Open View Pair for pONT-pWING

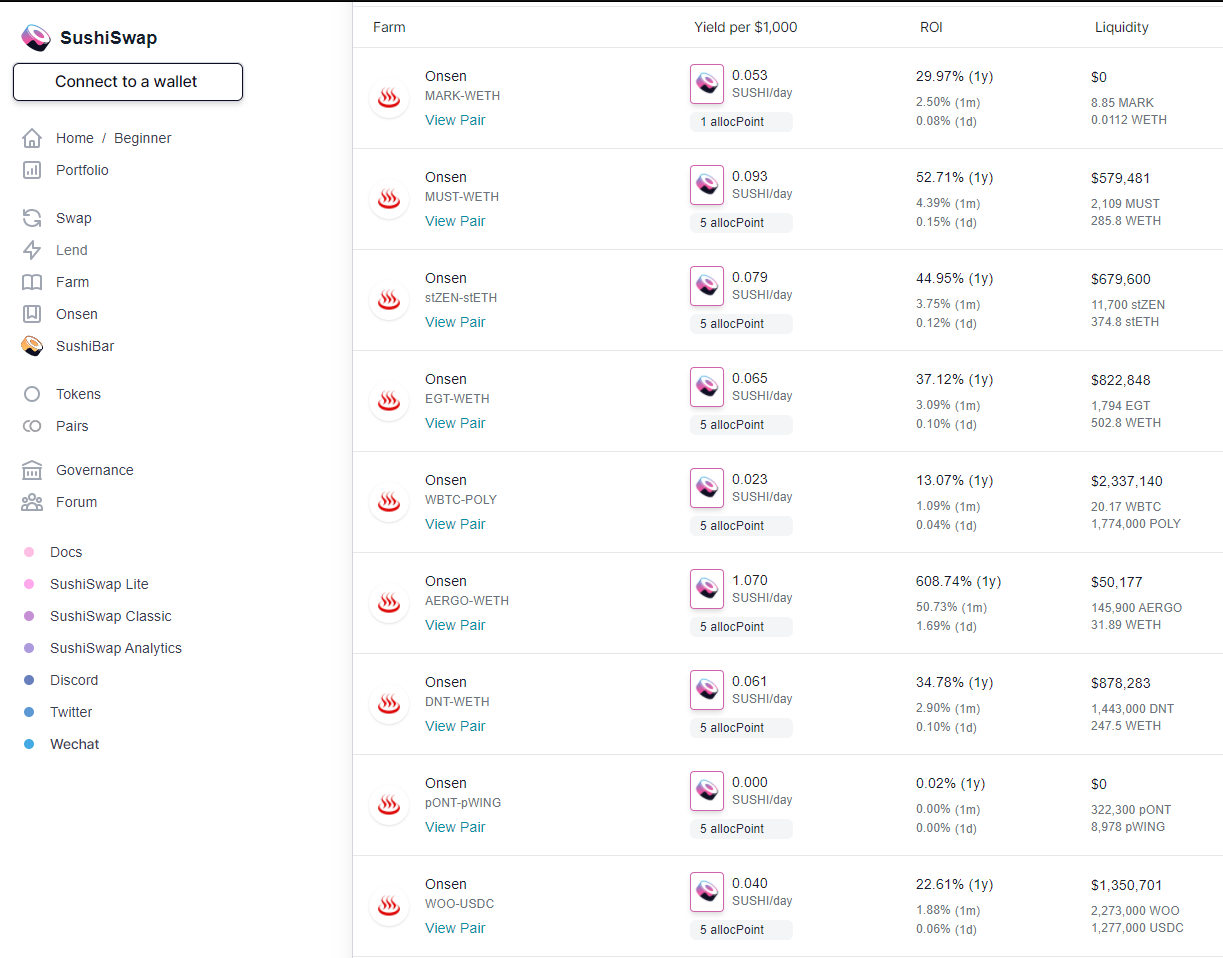tap(455, 827)
